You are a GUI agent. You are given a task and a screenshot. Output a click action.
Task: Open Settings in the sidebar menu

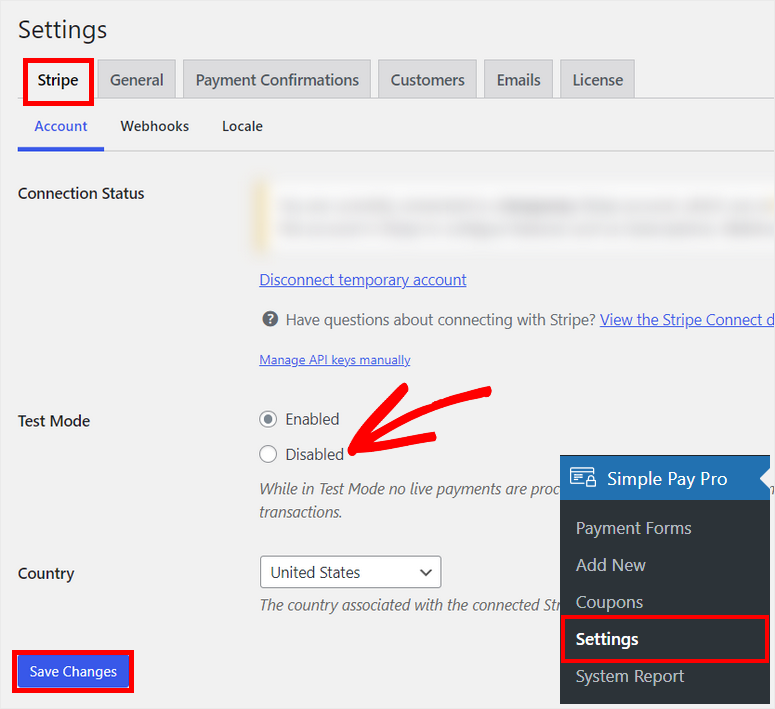point(665,639)
